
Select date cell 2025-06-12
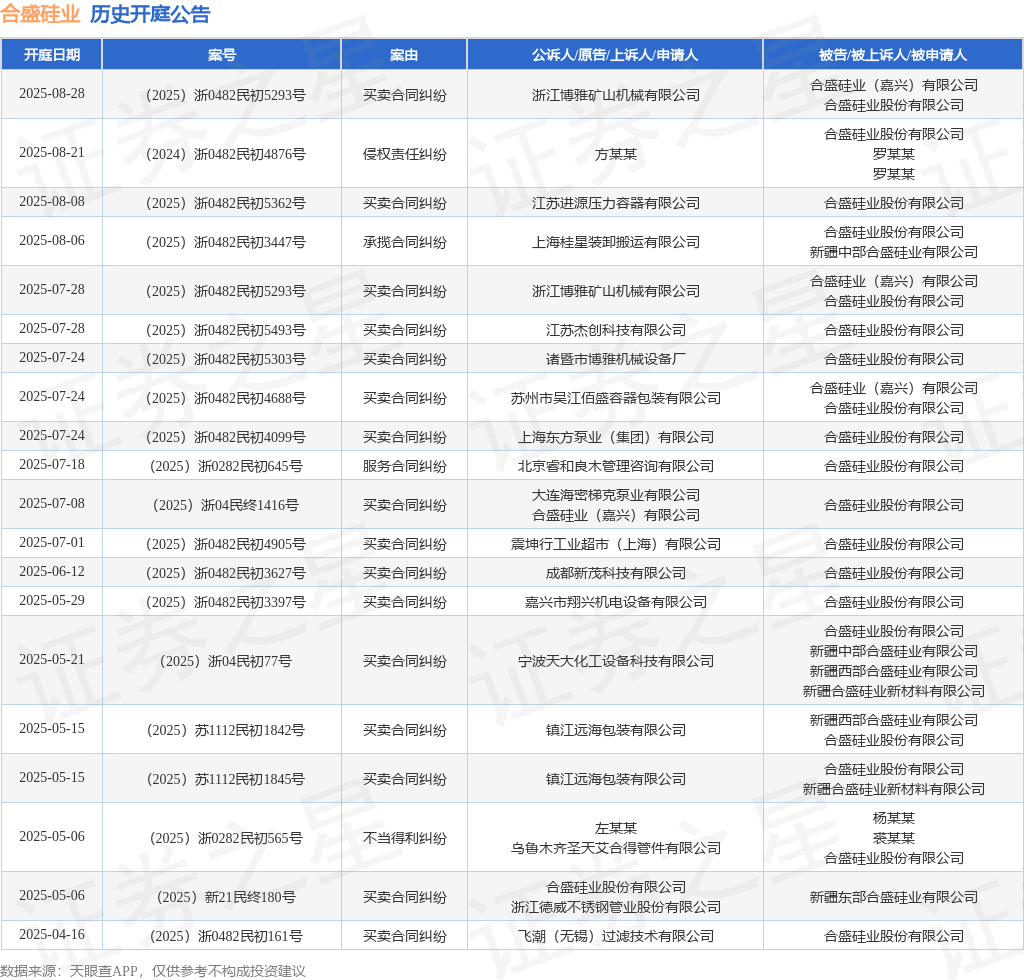[52, 571]
